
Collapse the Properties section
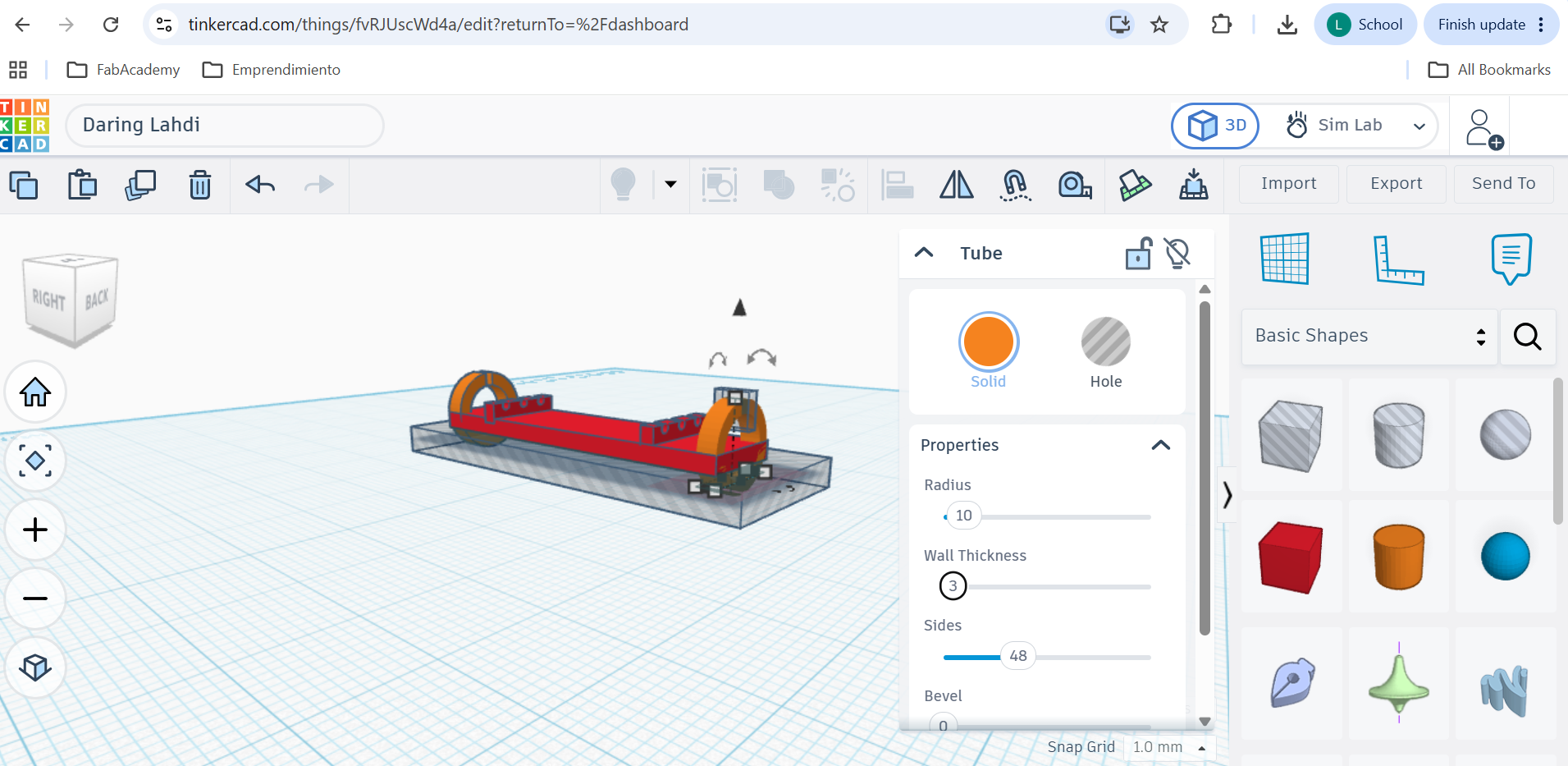click(1160, 445)
